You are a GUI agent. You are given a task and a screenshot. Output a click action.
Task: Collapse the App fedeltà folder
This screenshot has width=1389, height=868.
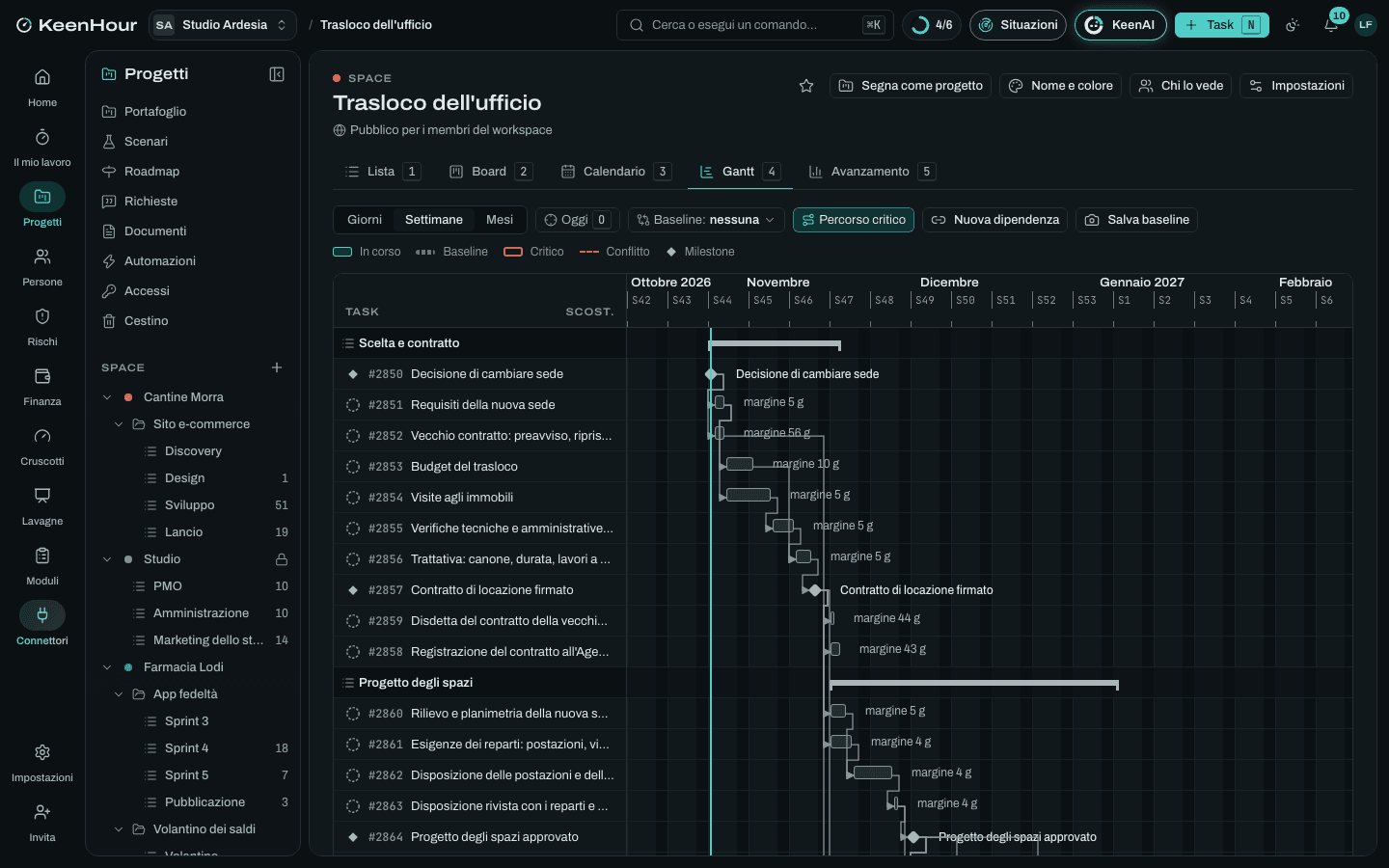tap(119, 694)
